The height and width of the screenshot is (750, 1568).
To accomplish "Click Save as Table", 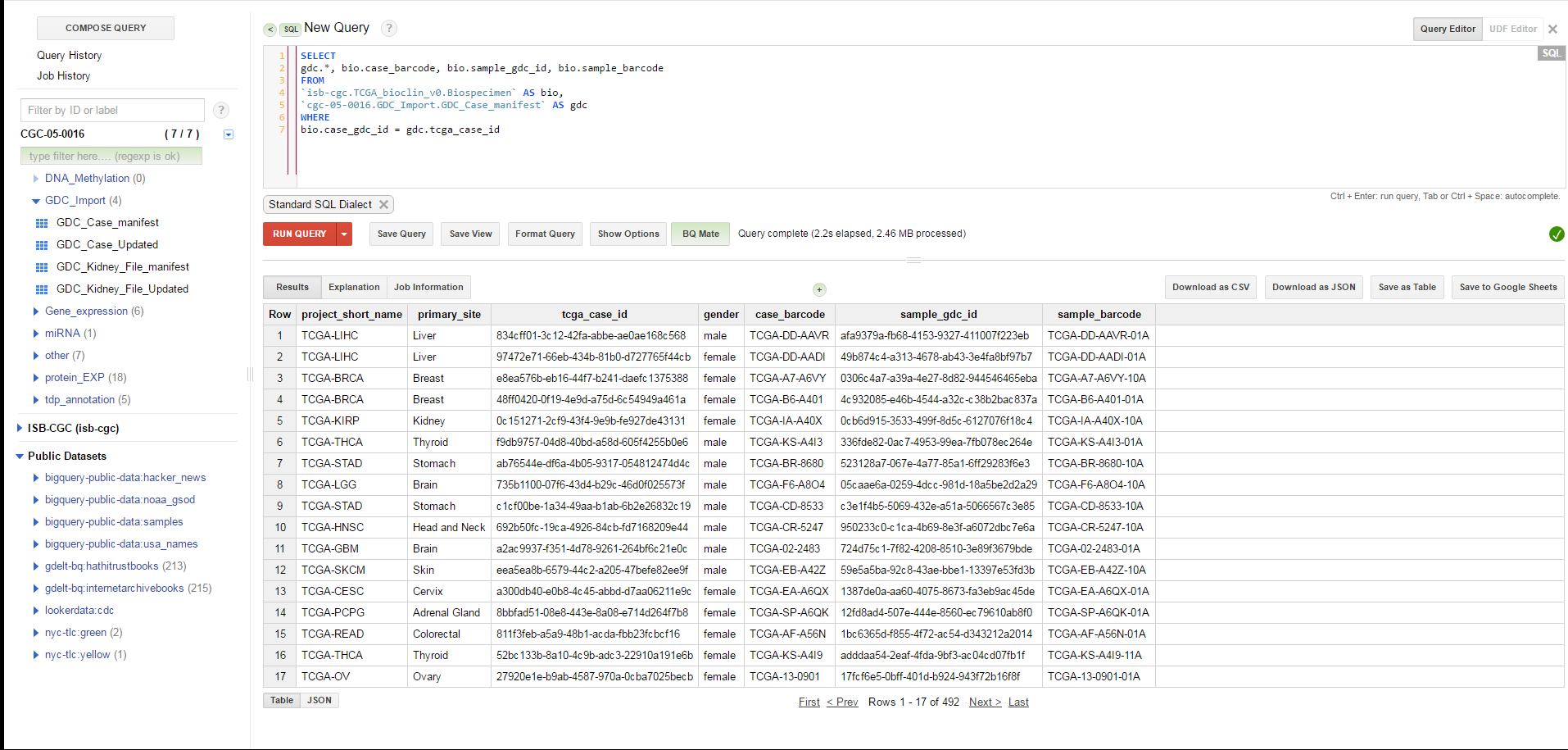I will coord(1407,287).
